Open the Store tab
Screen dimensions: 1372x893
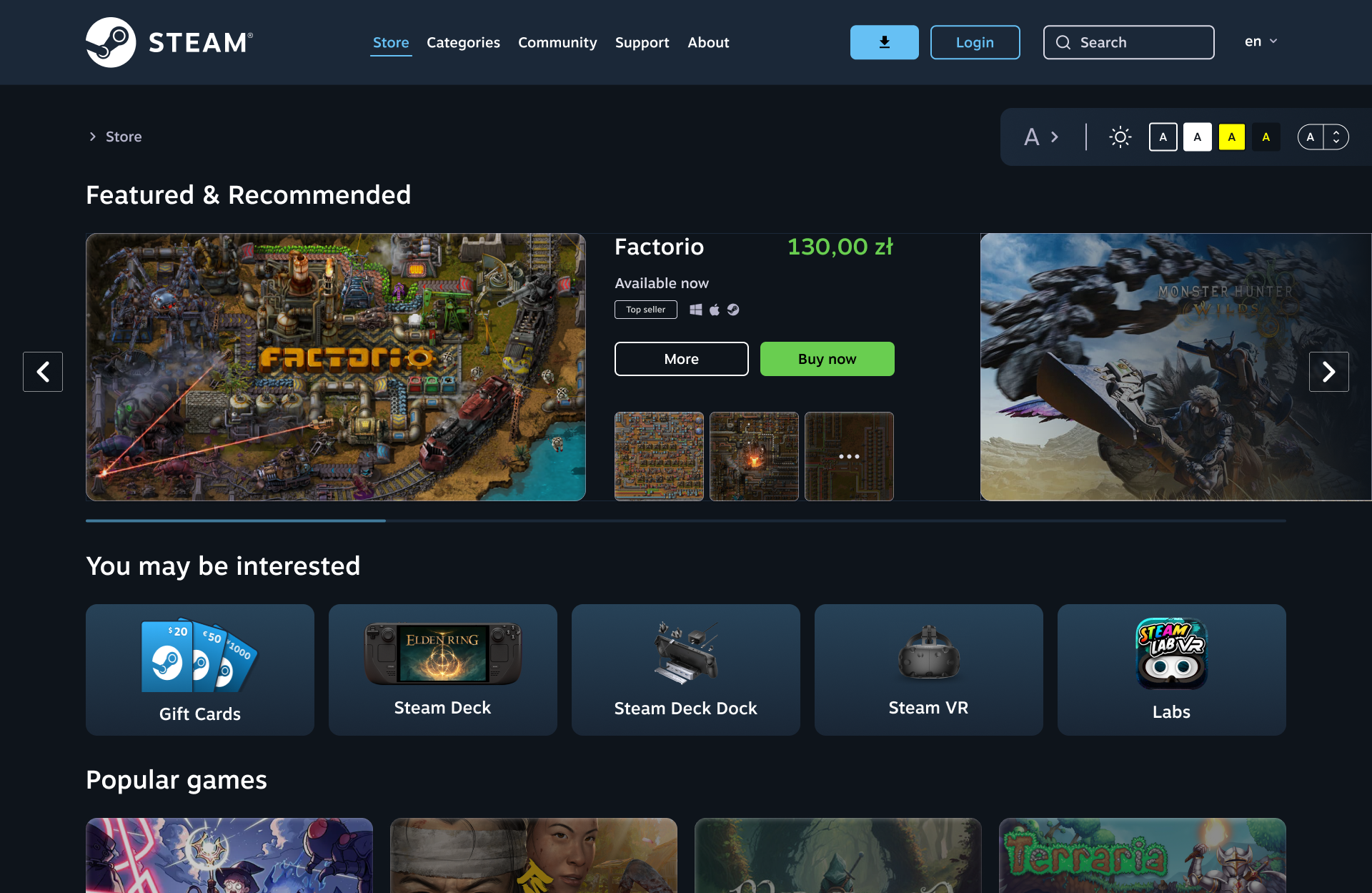[x=391, y=42]
